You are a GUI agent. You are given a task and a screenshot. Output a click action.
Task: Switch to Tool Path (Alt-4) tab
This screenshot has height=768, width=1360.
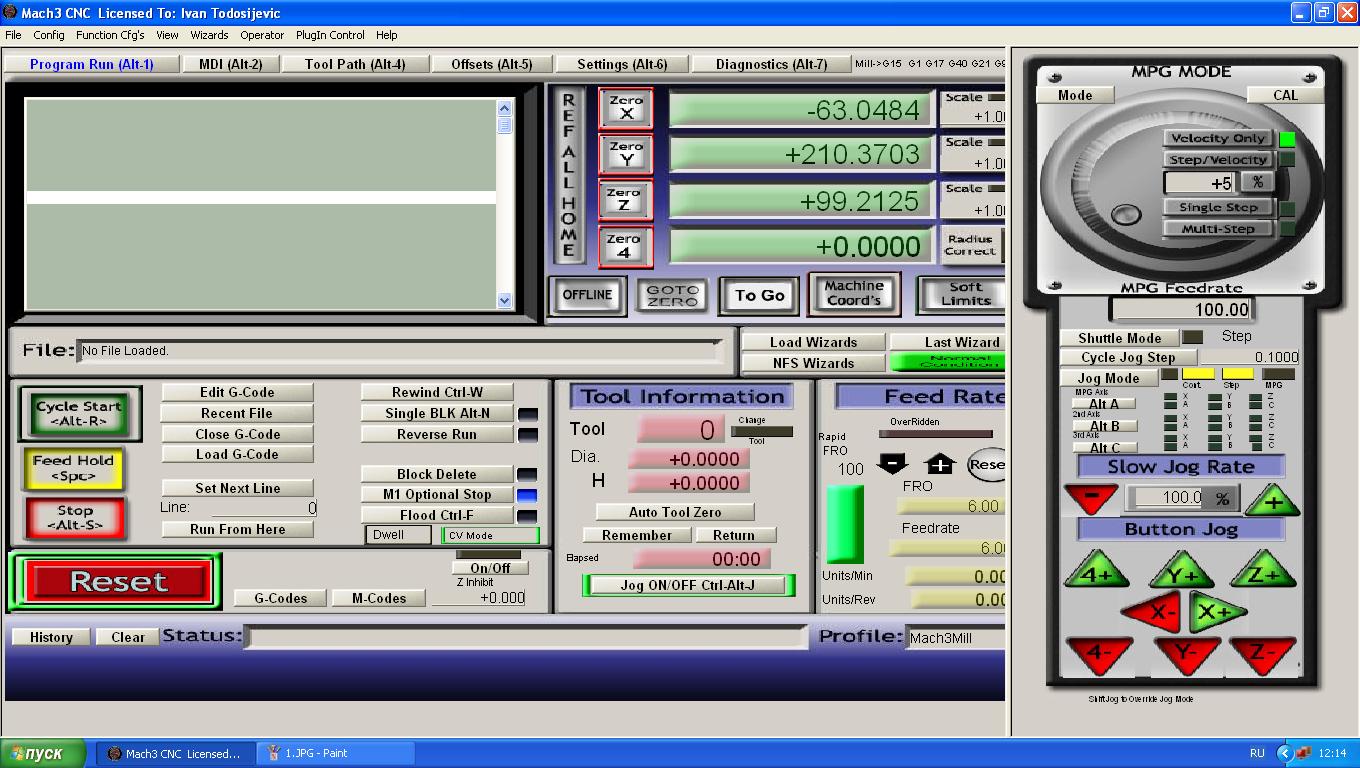click(x=355, y=64)
